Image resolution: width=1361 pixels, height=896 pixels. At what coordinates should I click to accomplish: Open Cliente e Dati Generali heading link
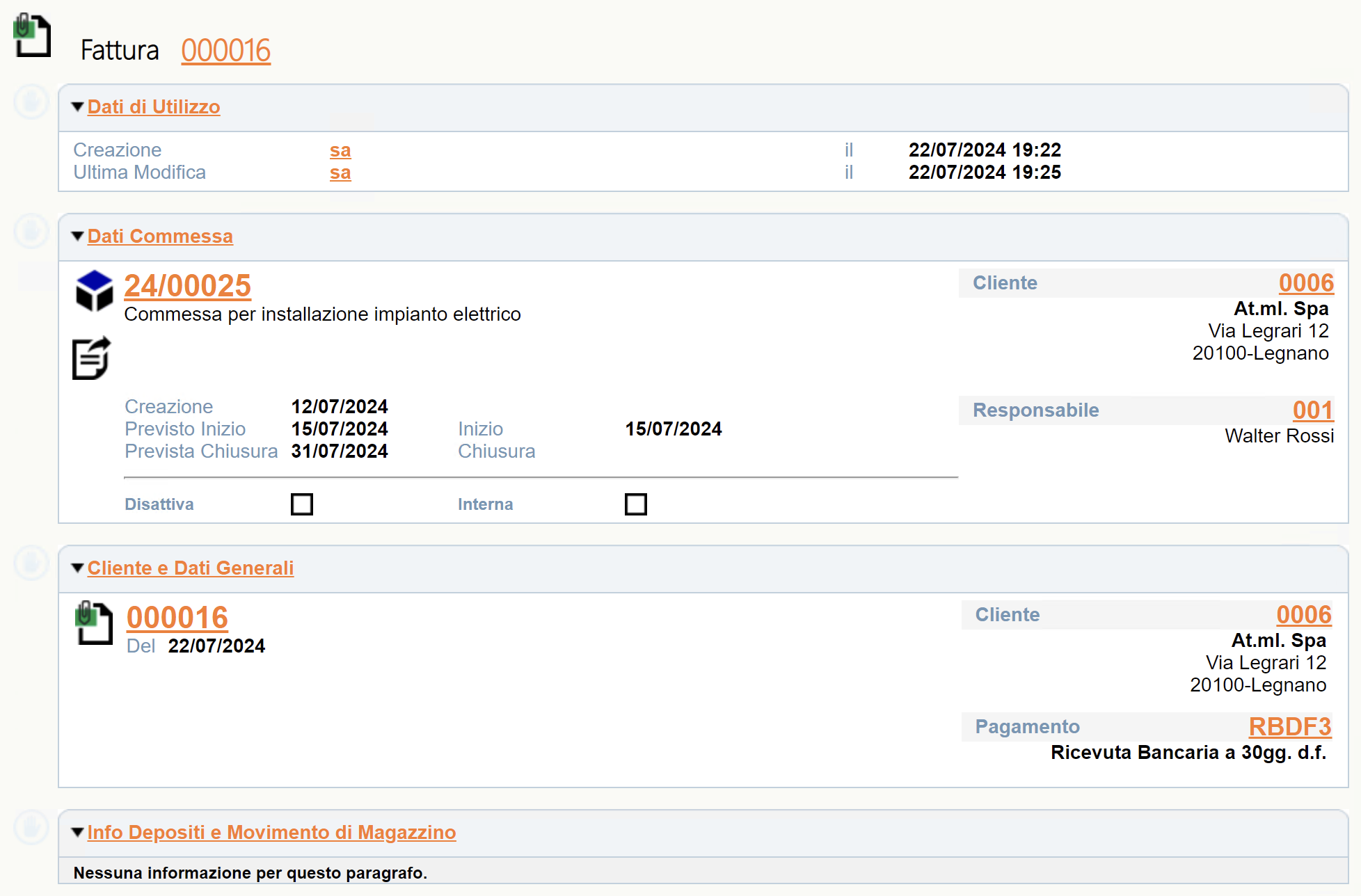point(191,568)
